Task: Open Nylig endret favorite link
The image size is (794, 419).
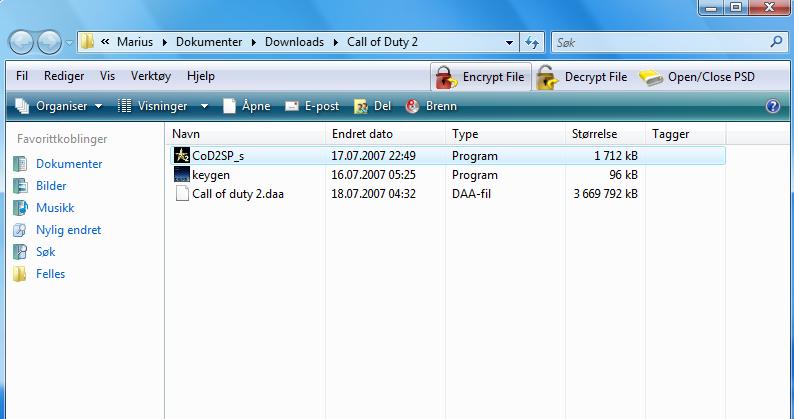Action: click(68, 230)
